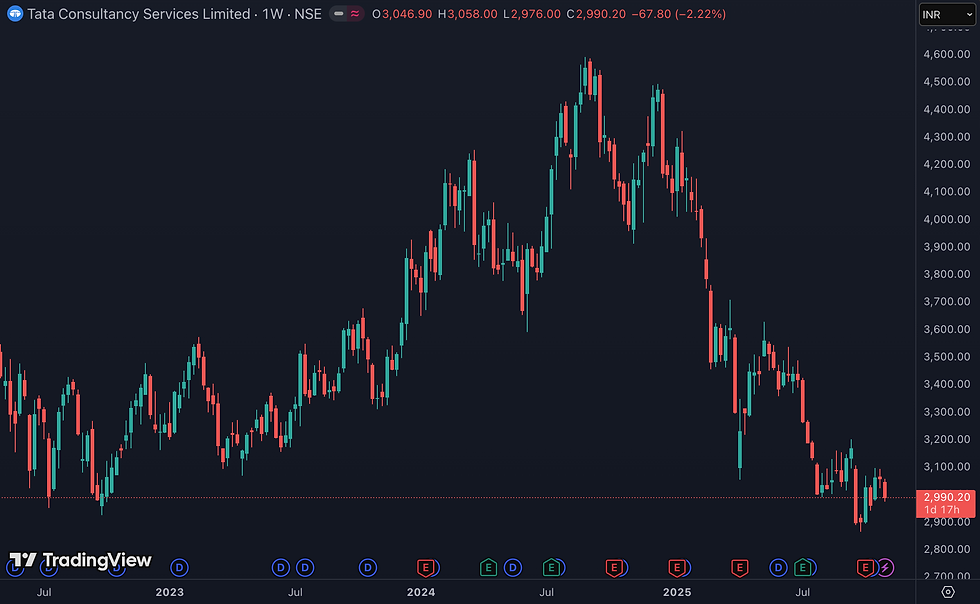Open green earnings marker above the Jul 2025 label
This screenshot has width=980, height=604.
(802, 568)
